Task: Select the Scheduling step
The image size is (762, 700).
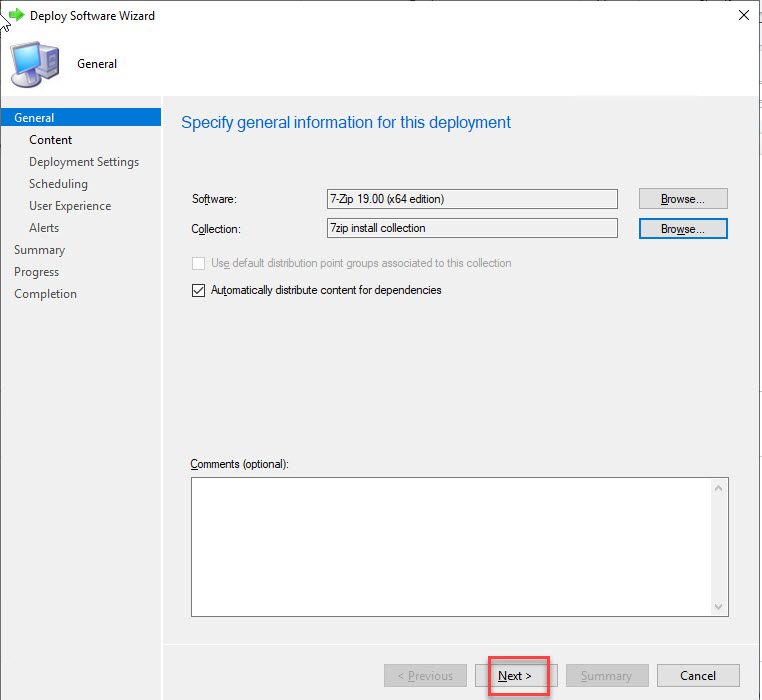Action: click(x=58, y=184)
